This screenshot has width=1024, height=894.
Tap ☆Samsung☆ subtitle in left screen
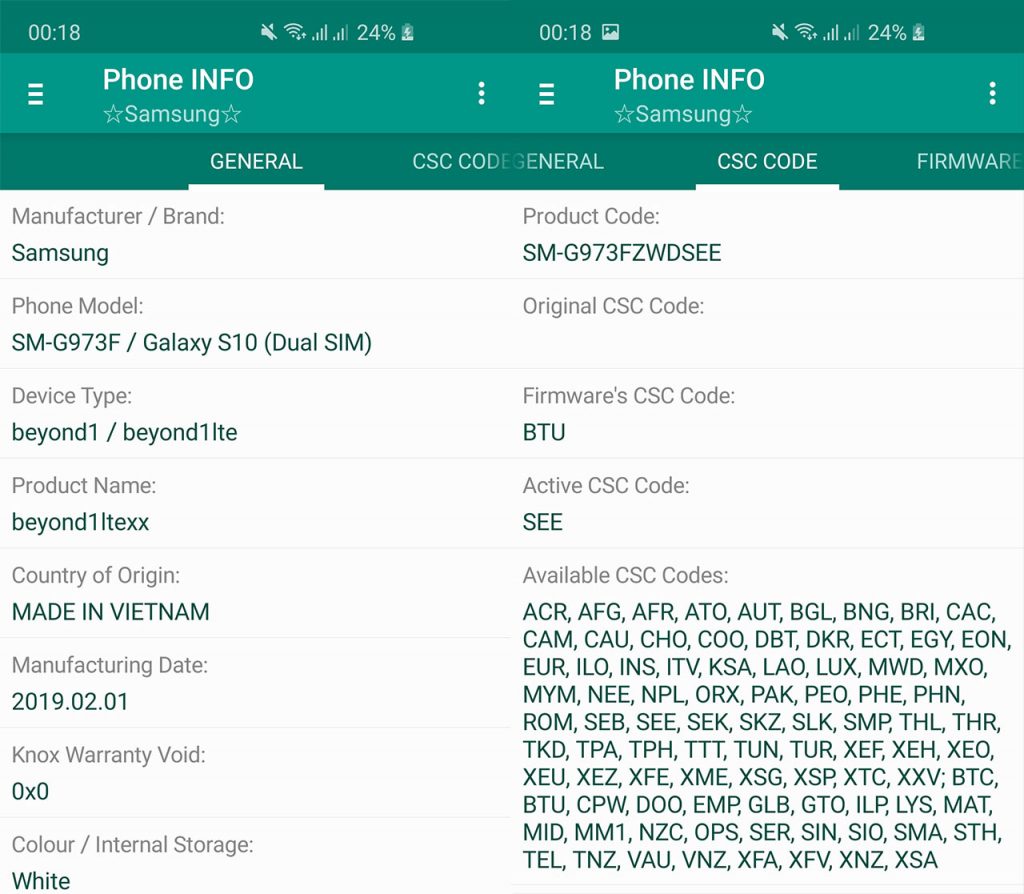pos(172,114)
